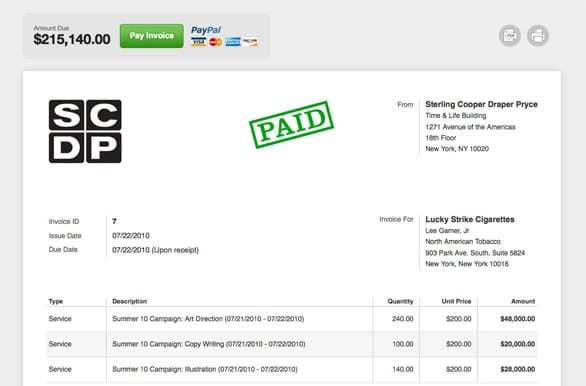Viewport: 586px width, 386px height.
Task: Click the Time & Life Building line
Action: 456,115
